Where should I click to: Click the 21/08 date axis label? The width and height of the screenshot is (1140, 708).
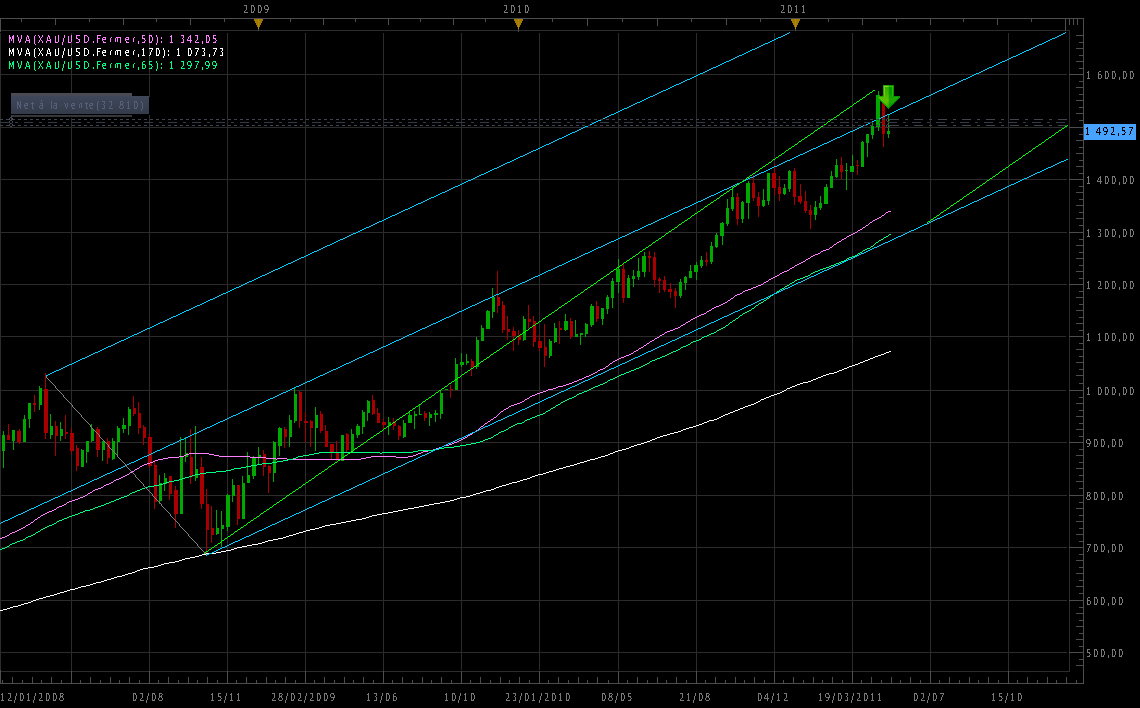[x=695, y=697]
